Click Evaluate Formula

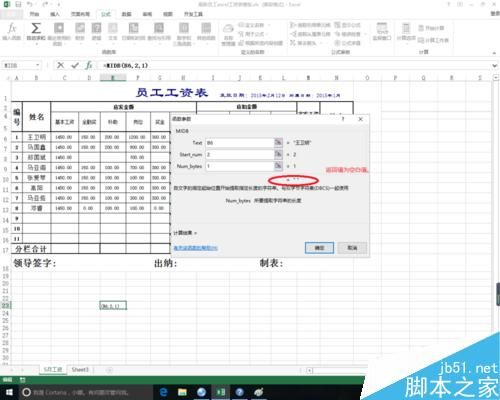click(x=347, y=43)
